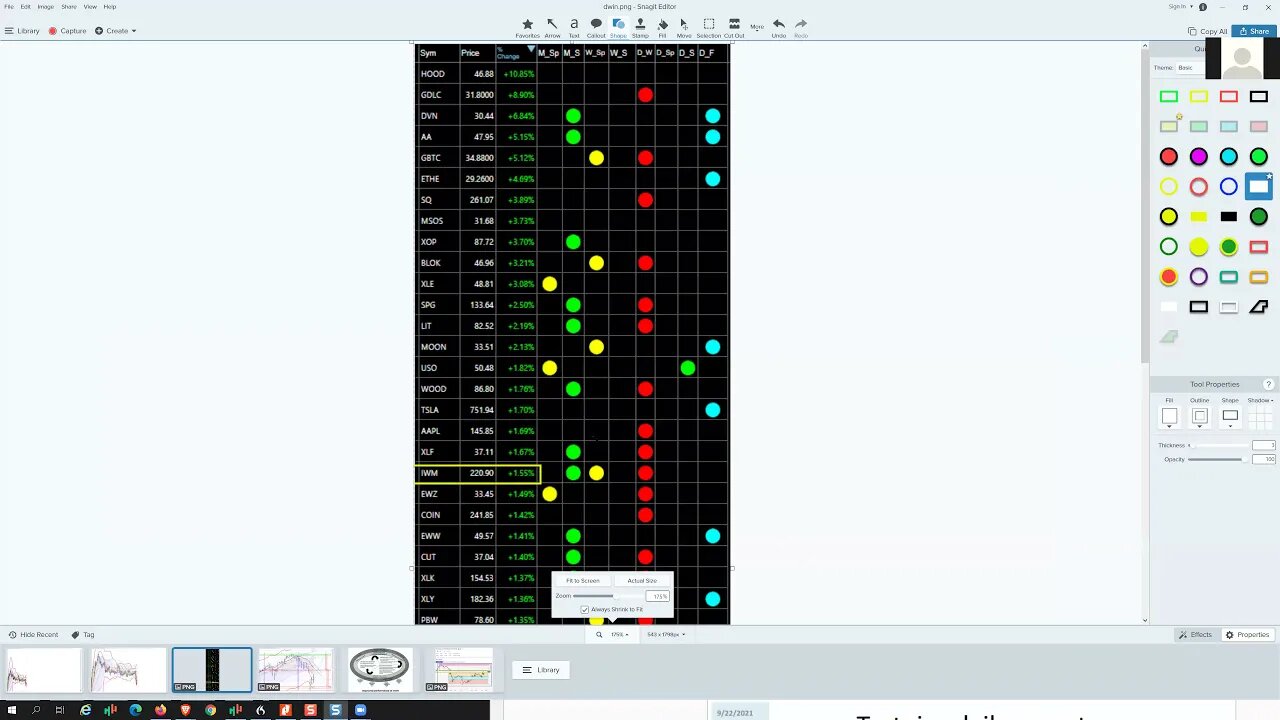This screenshot has height=720, width=1280.
Task: Select the Callout tool
Action: click(x=596, y=28)
